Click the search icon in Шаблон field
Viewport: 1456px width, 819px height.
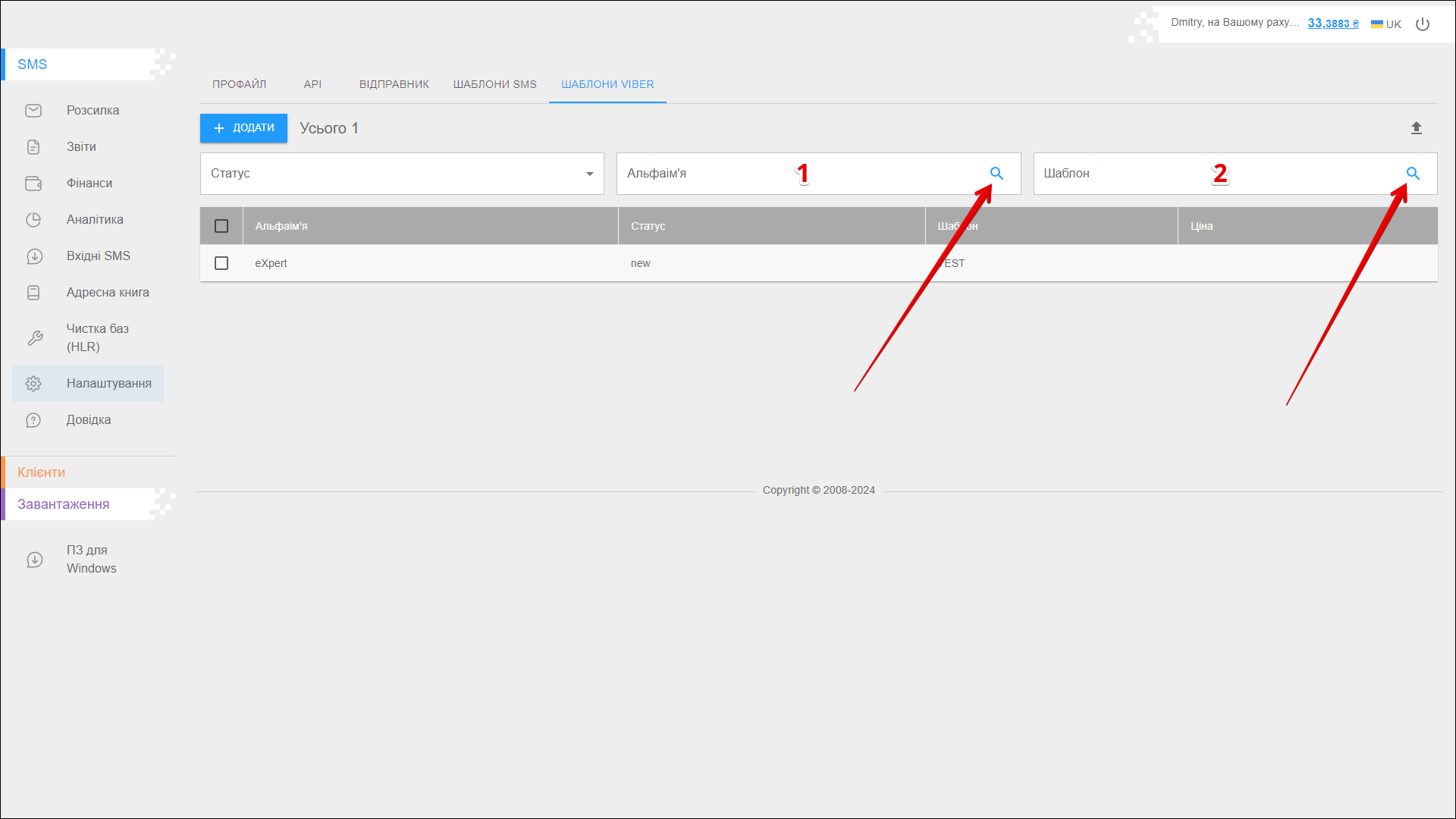1413,174
